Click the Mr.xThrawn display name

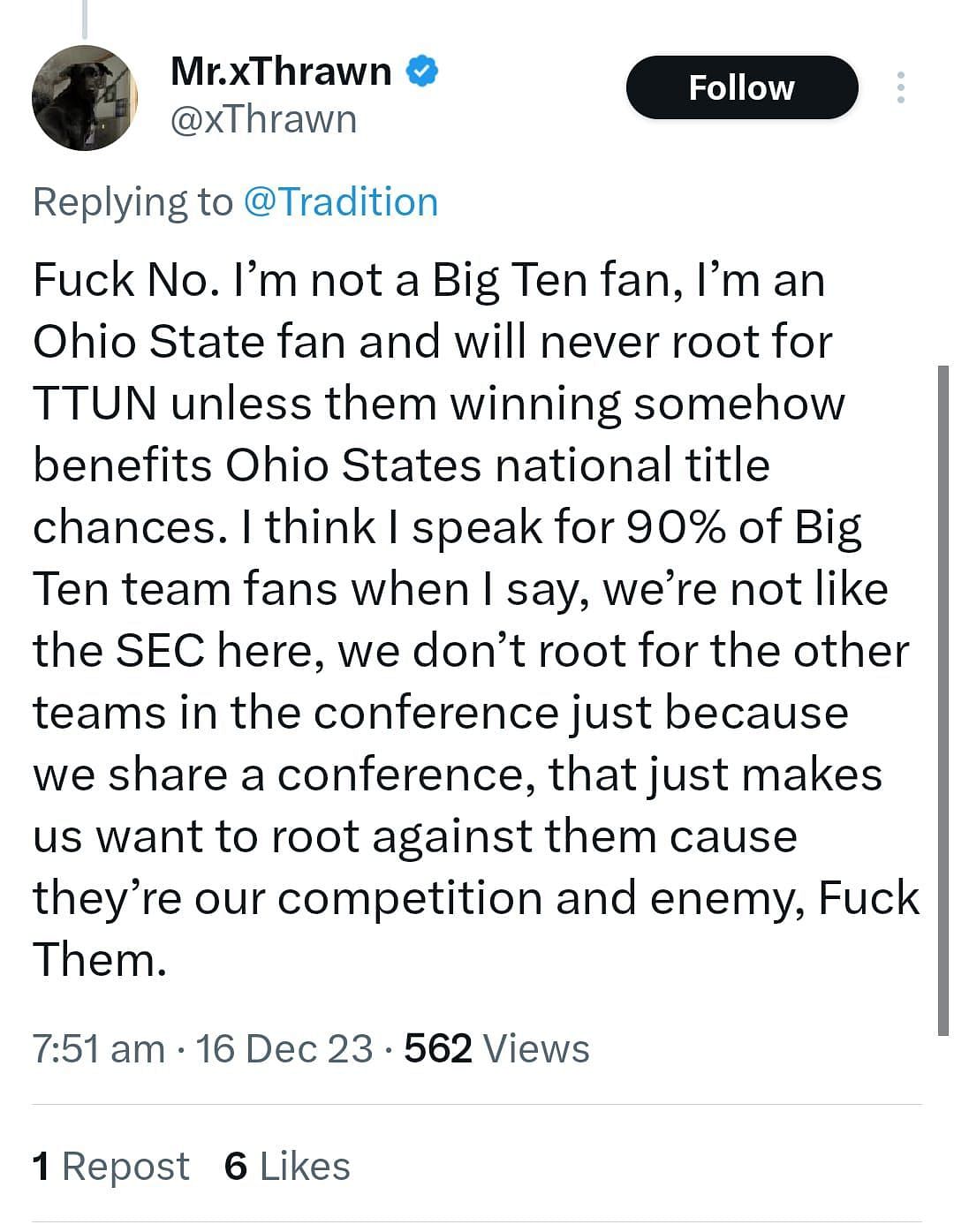point(280,72)
